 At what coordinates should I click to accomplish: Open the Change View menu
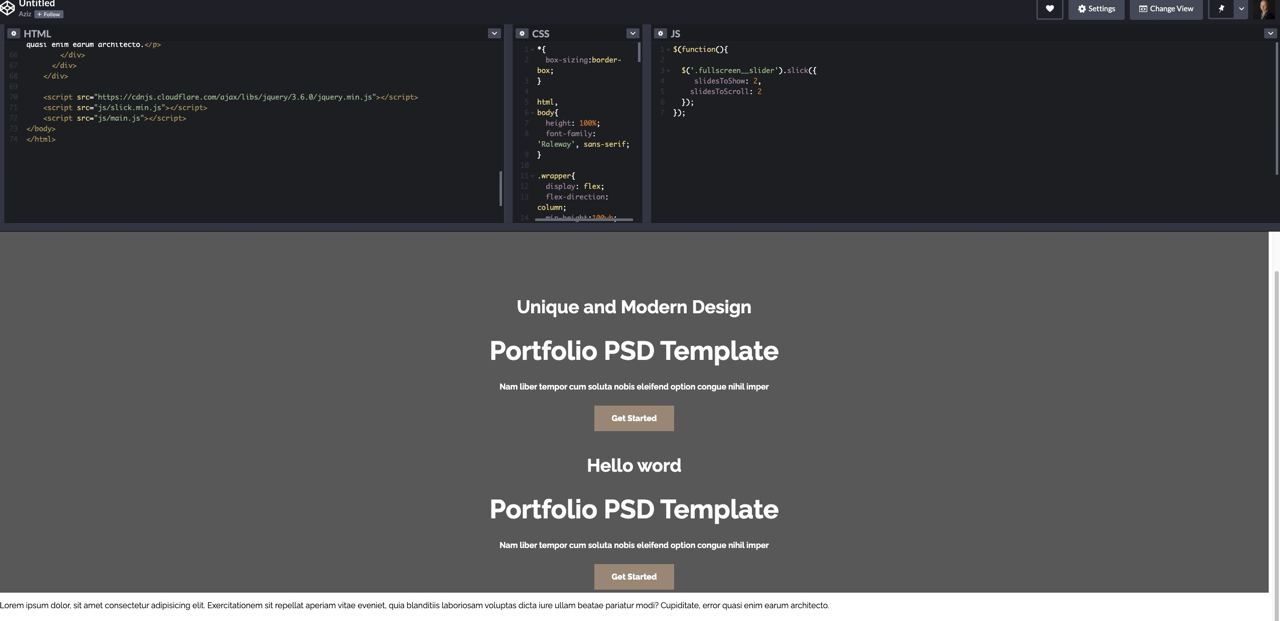tap(1166, 9)
